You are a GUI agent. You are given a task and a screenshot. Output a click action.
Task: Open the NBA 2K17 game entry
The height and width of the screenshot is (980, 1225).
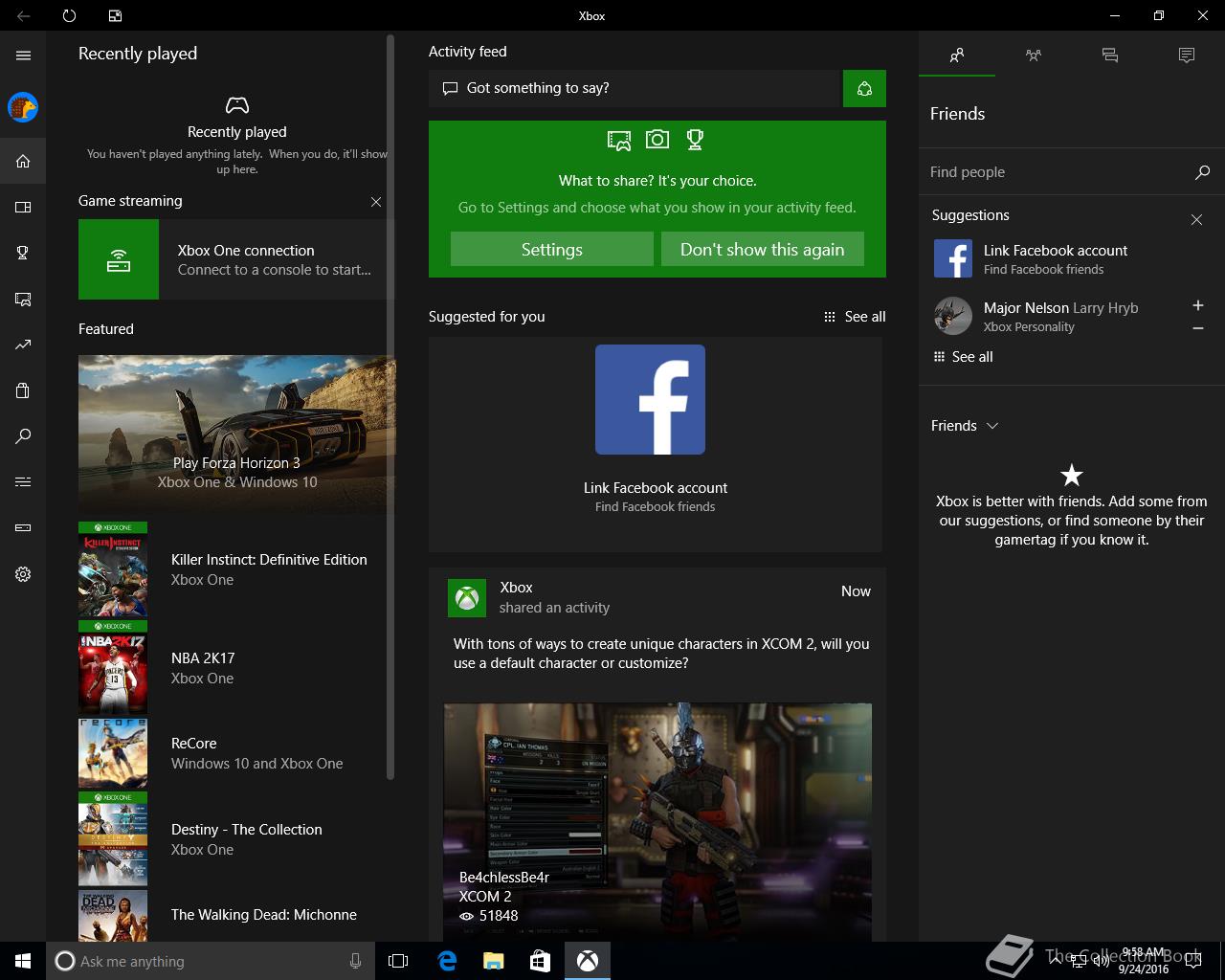pos(236,668)
